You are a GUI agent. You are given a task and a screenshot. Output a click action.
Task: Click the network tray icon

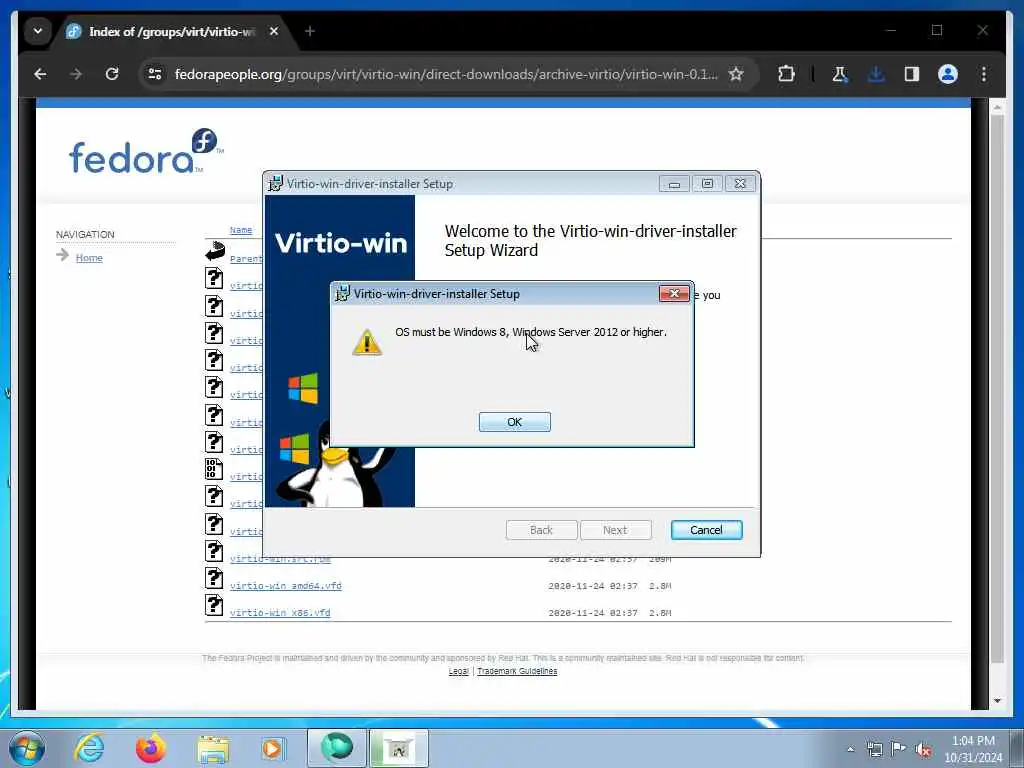point(874,750)
